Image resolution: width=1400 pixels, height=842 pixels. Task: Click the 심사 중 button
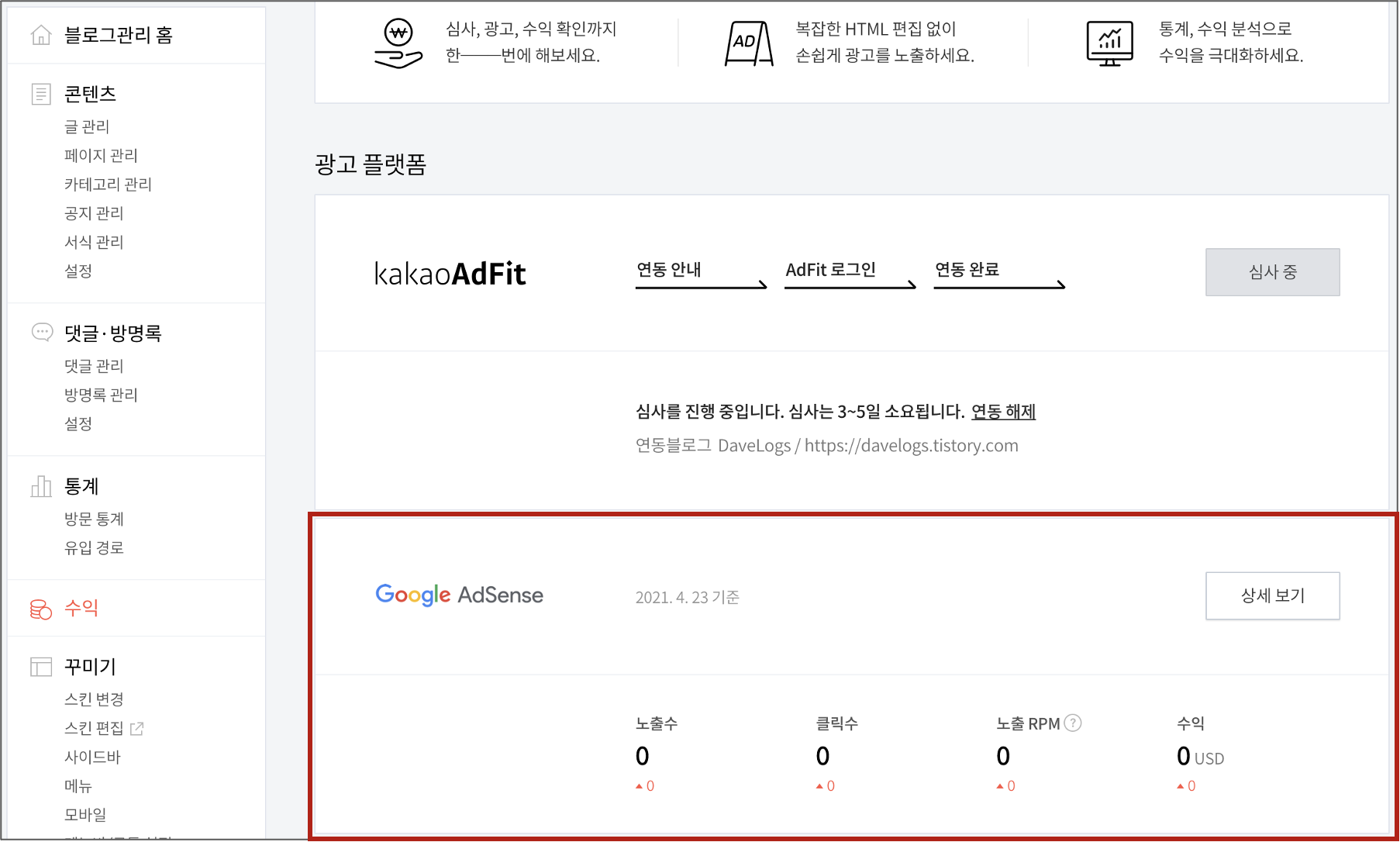pos(1272,272)
